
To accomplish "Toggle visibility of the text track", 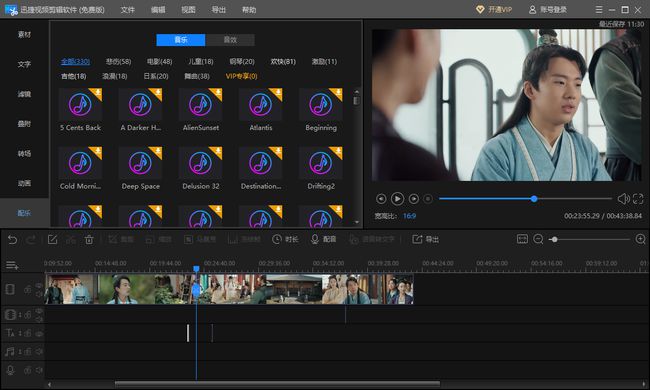I will [x=39, y=333].
